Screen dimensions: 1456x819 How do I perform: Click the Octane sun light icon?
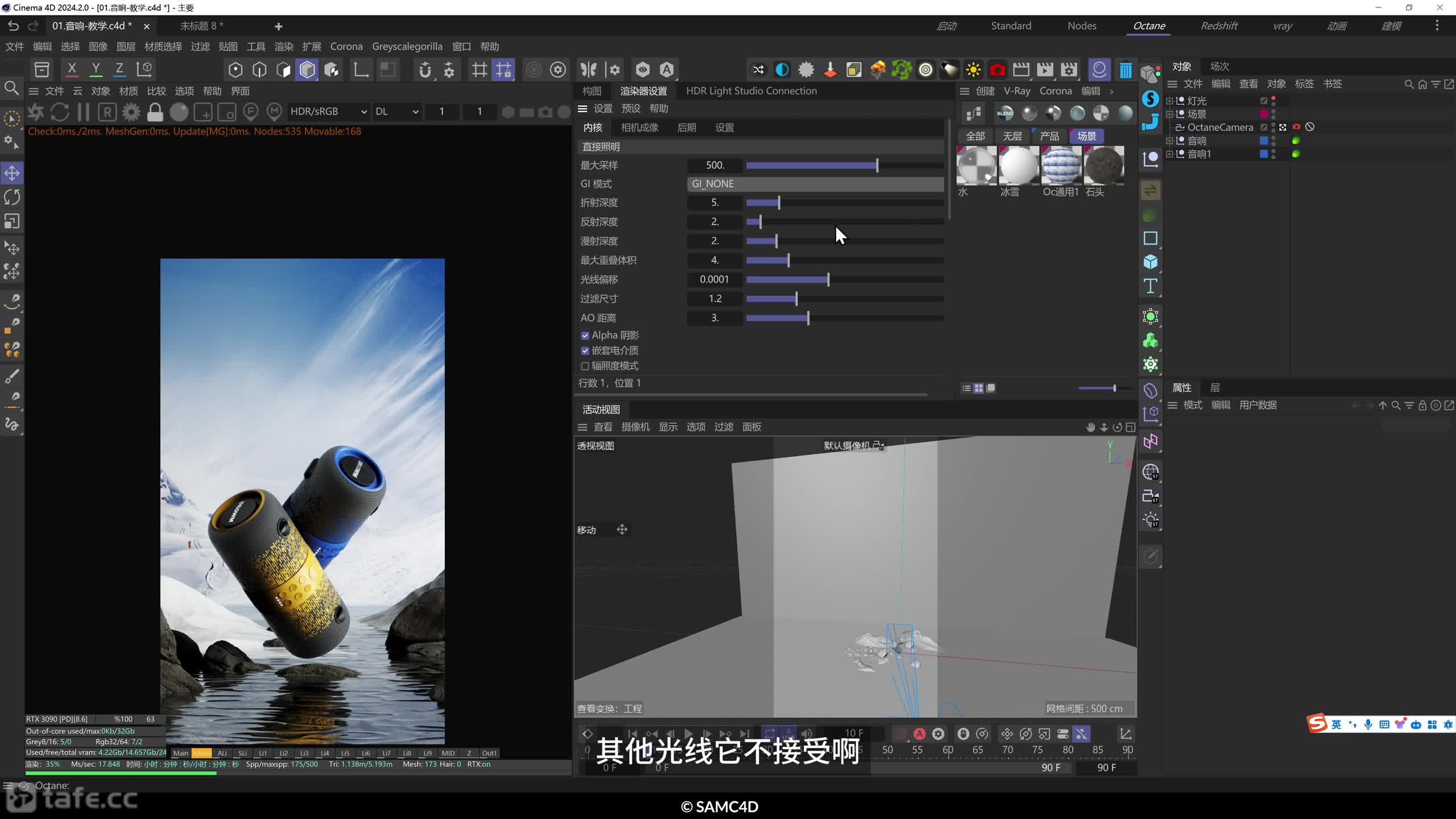pos(973,70)
